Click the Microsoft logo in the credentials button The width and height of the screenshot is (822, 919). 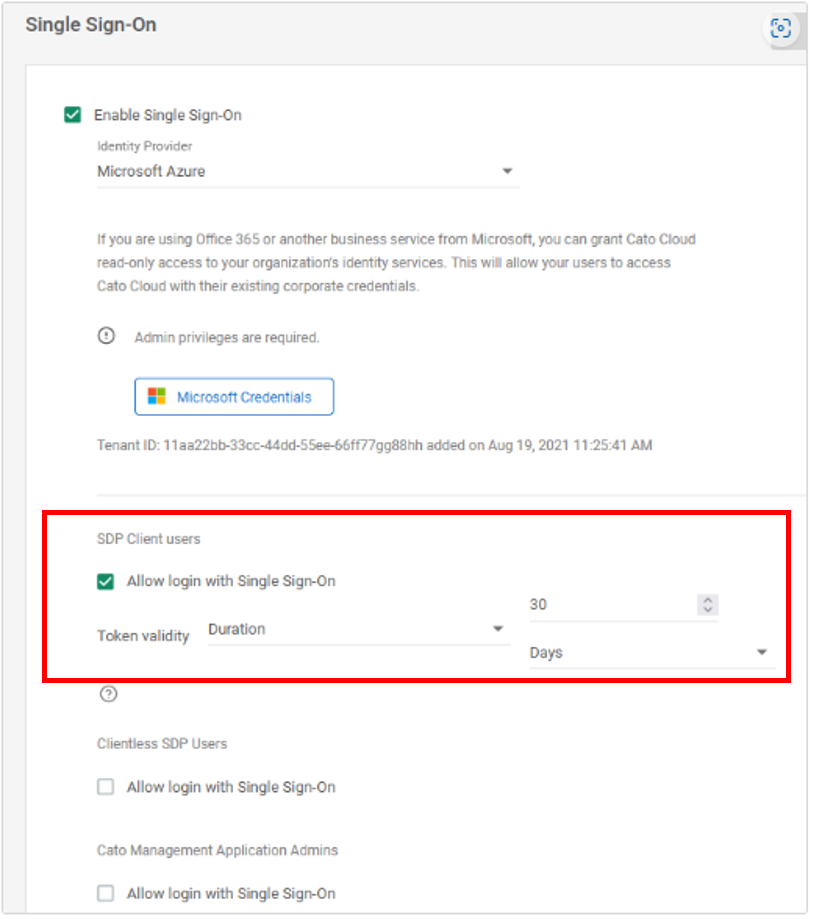157,396
